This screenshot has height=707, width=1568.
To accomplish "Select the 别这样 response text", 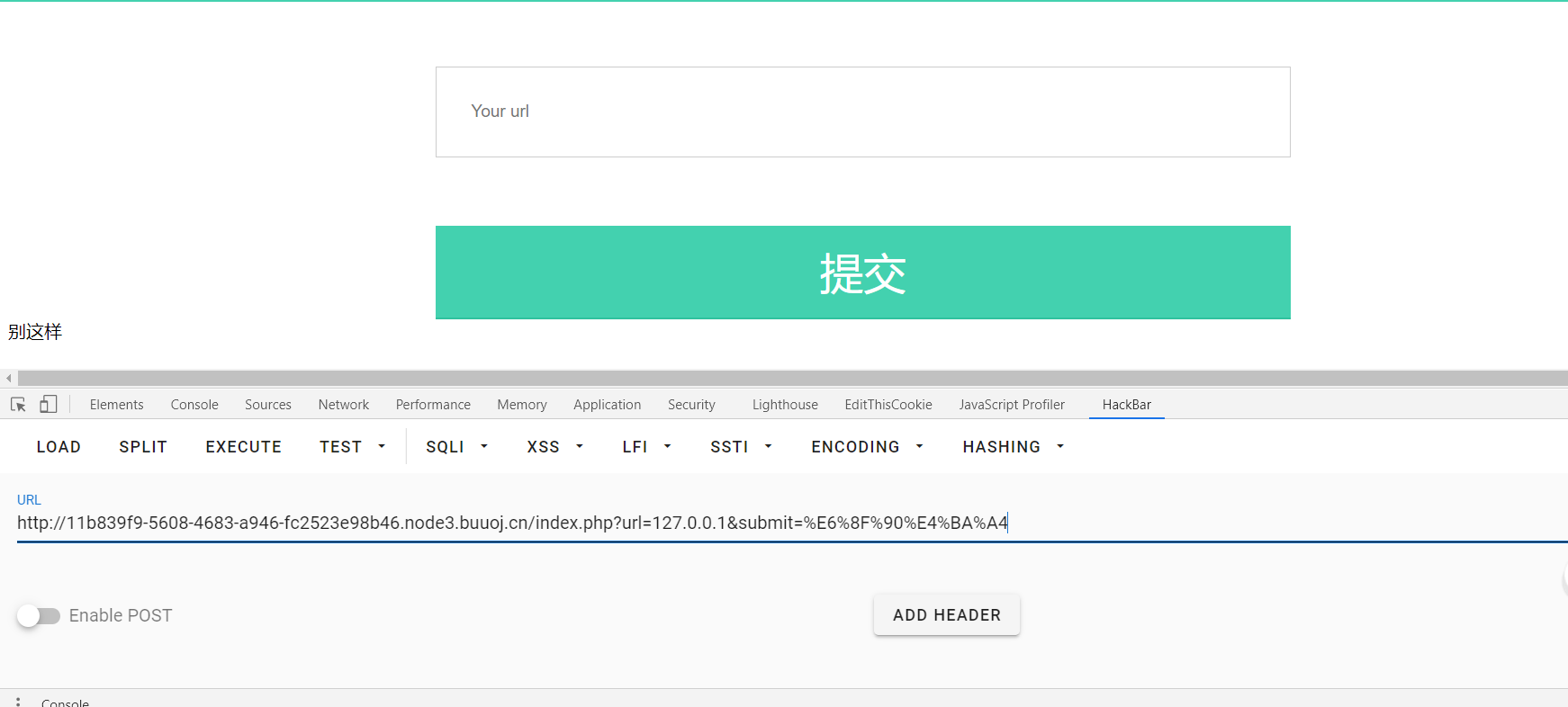I will pos(35,332).
